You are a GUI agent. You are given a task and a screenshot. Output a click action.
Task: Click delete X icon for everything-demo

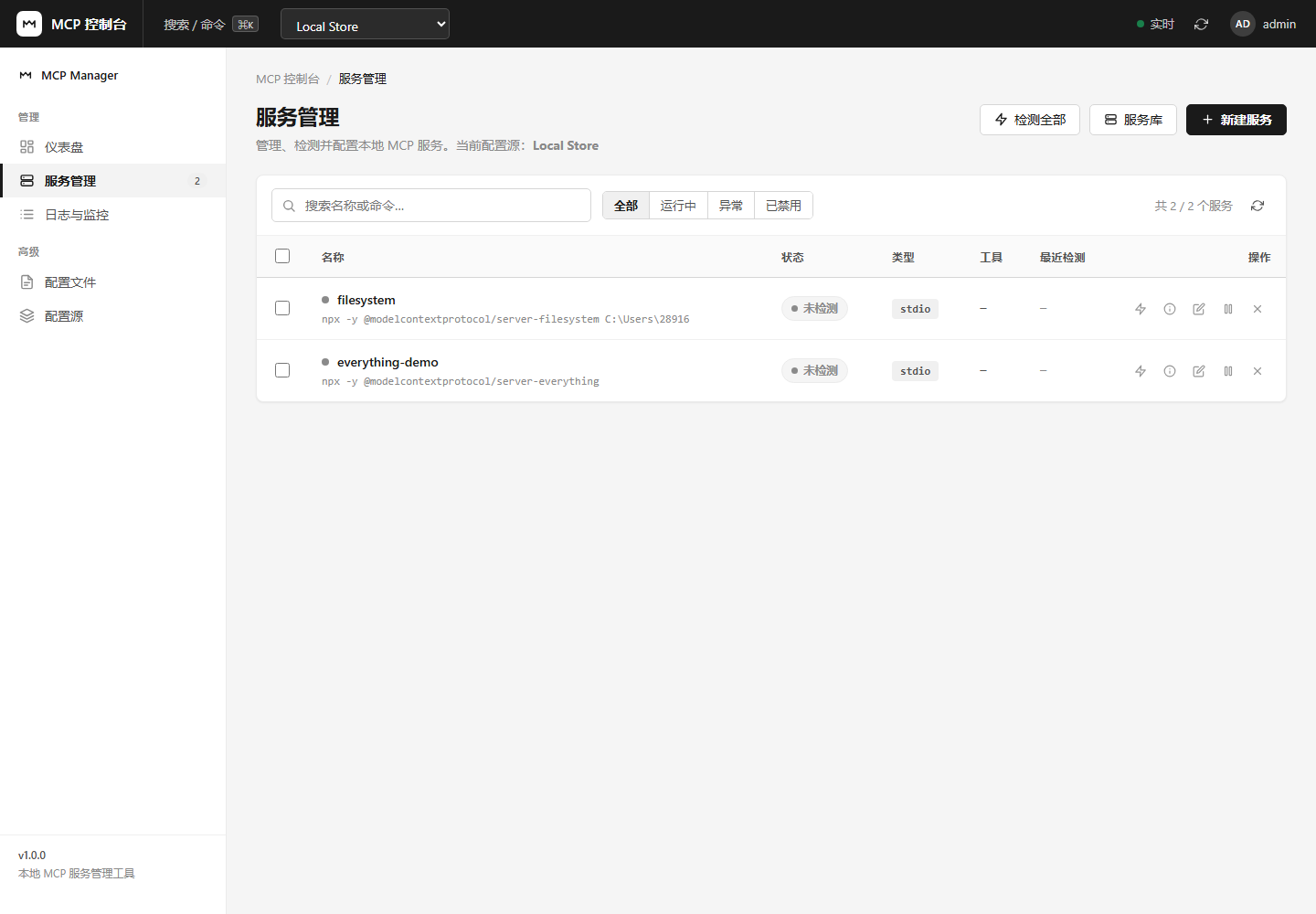point(1258,371)
